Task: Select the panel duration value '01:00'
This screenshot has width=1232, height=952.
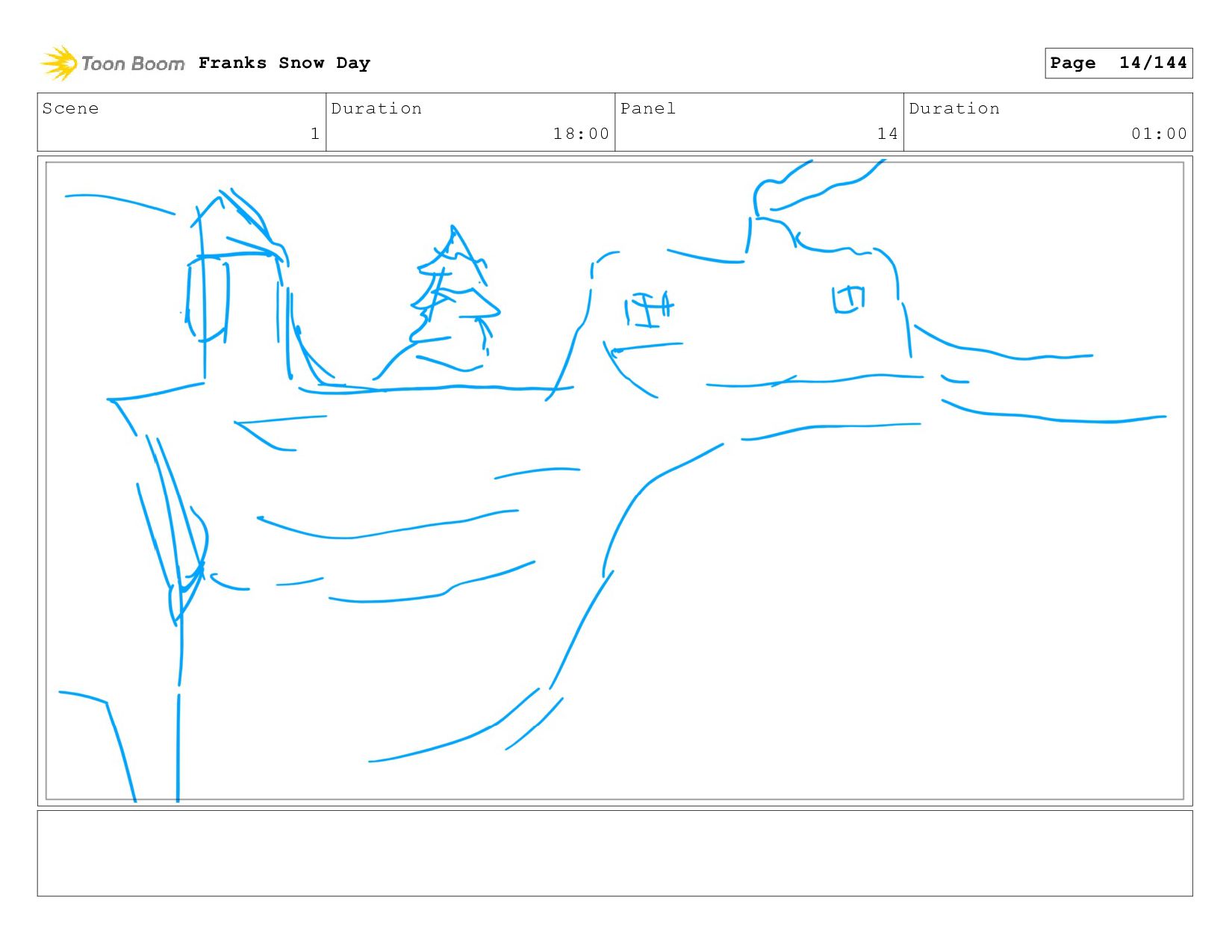Action: click(x=1159, y=134)
